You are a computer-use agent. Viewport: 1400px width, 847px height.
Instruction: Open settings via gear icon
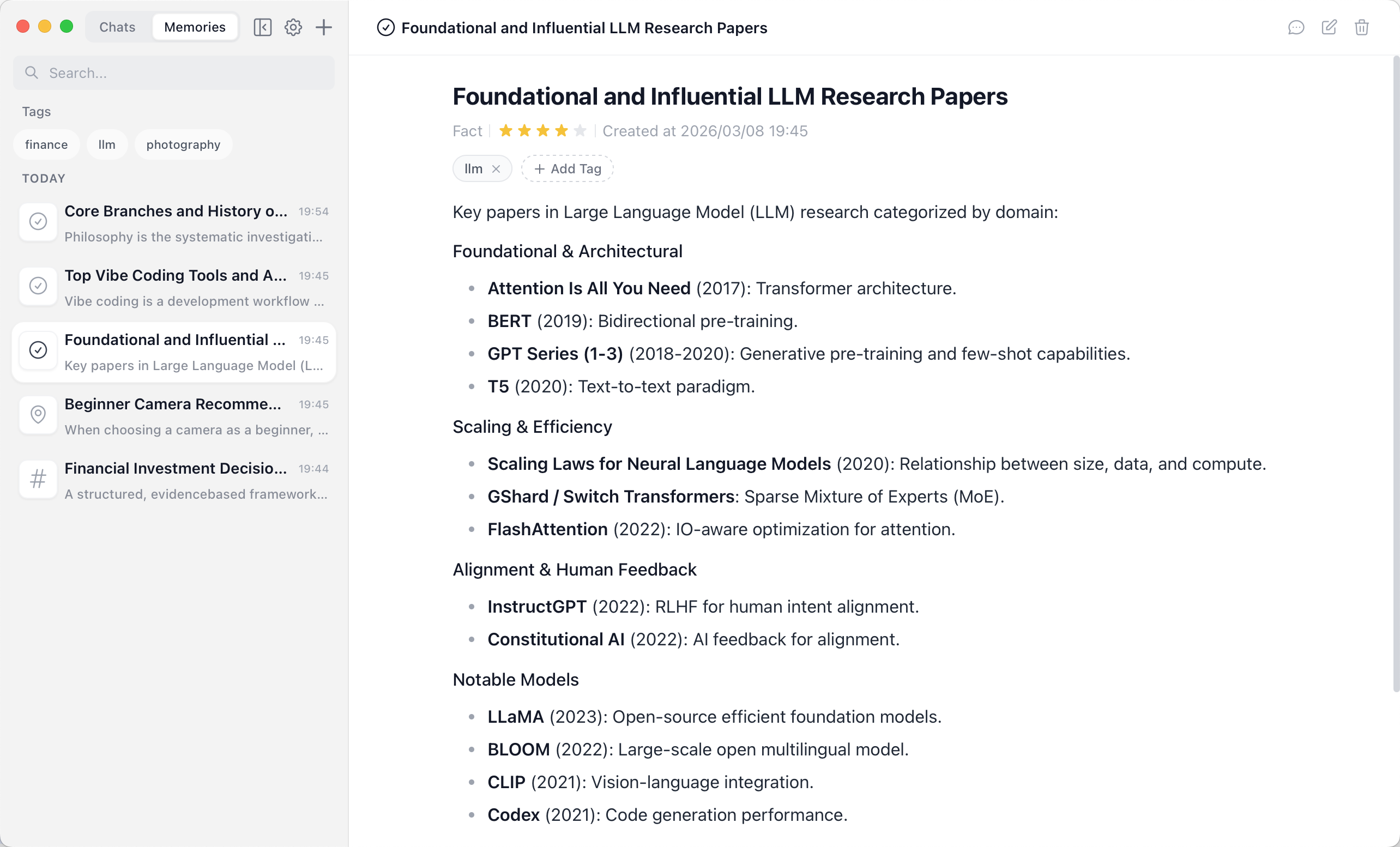click(293, 27)
